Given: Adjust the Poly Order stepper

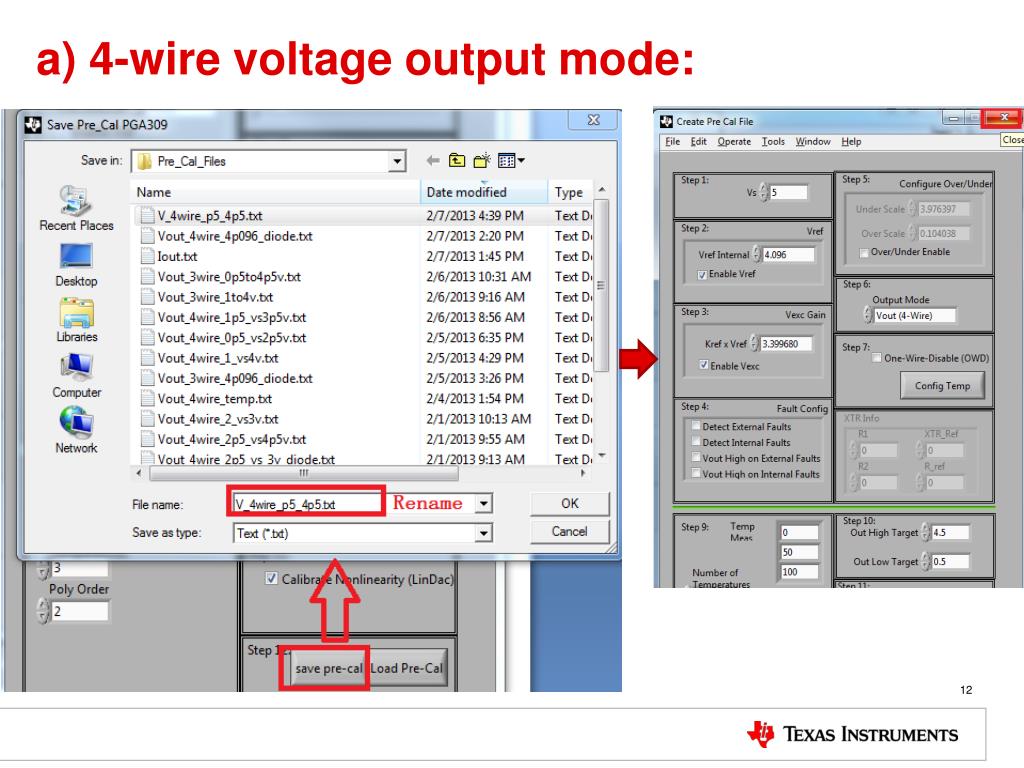Looking at the screenshot, I should 43,611.
